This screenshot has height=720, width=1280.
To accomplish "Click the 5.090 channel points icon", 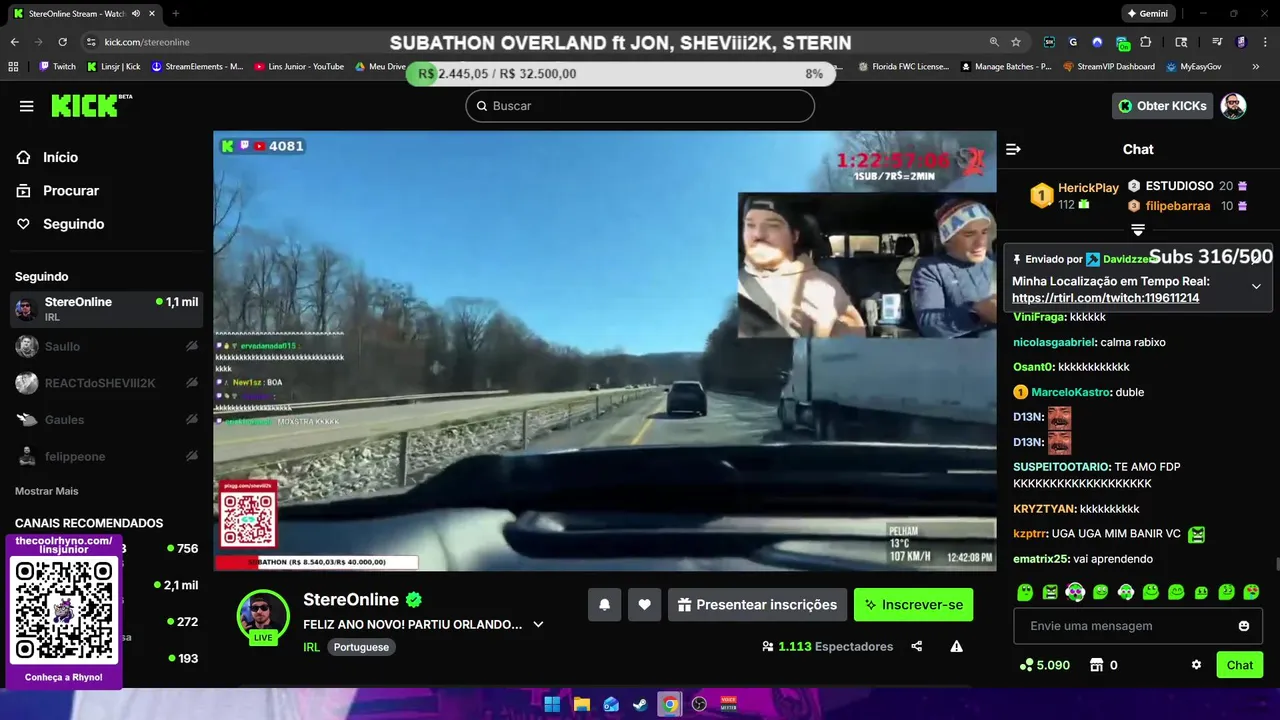I will (x=1026, y=665).
